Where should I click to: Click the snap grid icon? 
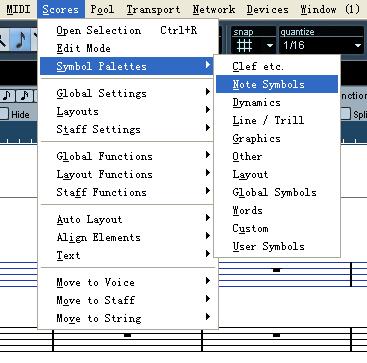(x=244, y=45)
